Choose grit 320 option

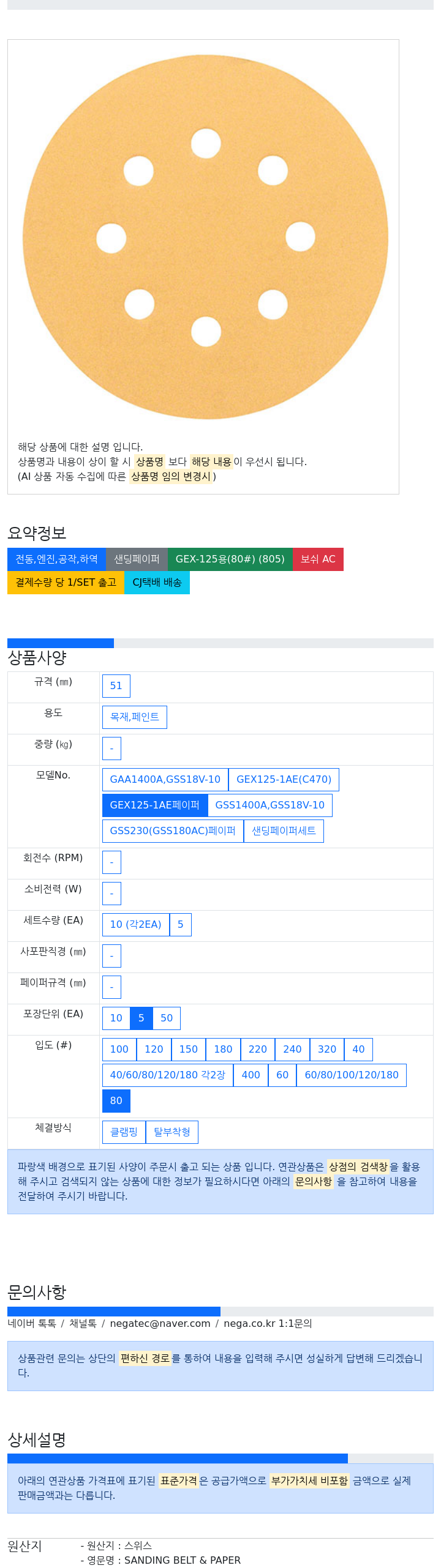click(x=327, y=1050)
